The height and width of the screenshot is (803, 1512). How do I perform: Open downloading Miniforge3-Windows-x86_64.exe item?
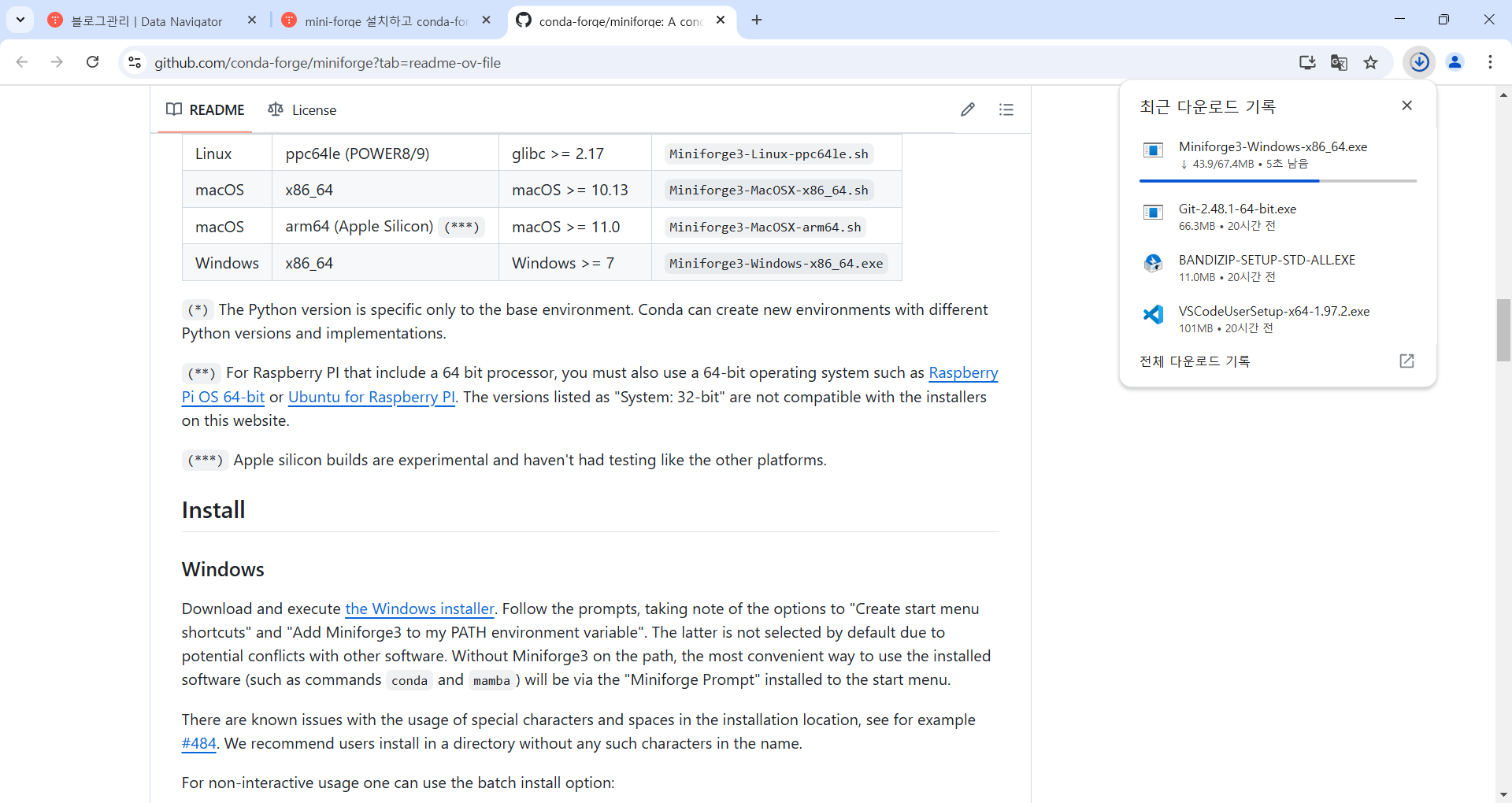coord(1277,154)
